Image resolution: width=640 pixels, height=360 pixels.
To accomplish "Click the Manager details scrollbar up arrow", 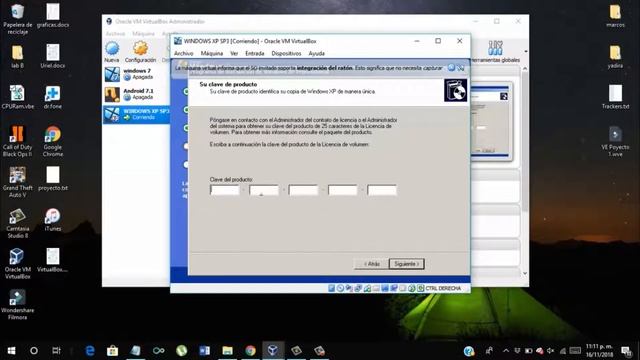I will click(x=525, y=69).
